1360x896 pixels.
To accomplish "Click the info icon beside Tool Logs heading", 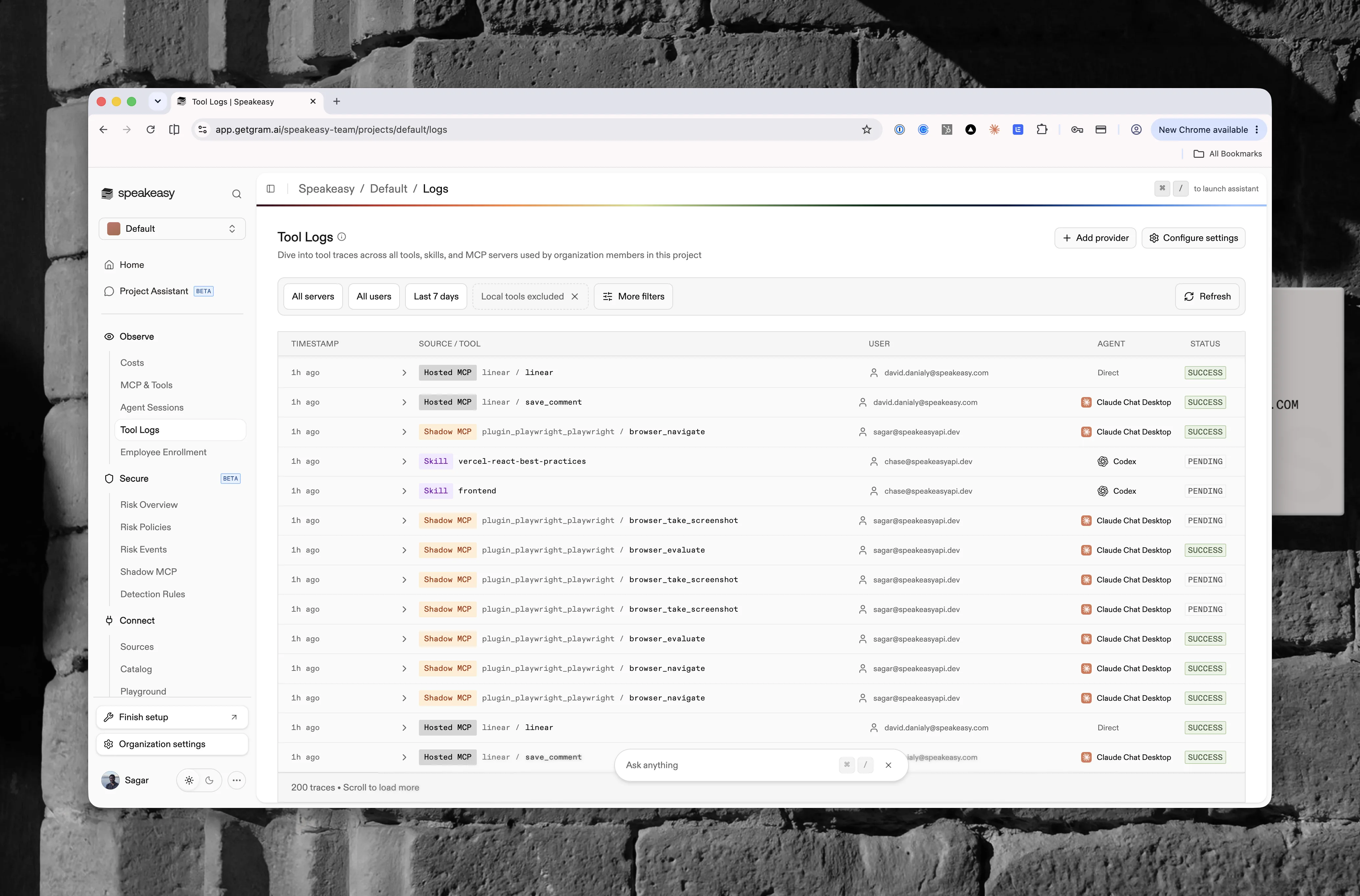I will point(341,237).
